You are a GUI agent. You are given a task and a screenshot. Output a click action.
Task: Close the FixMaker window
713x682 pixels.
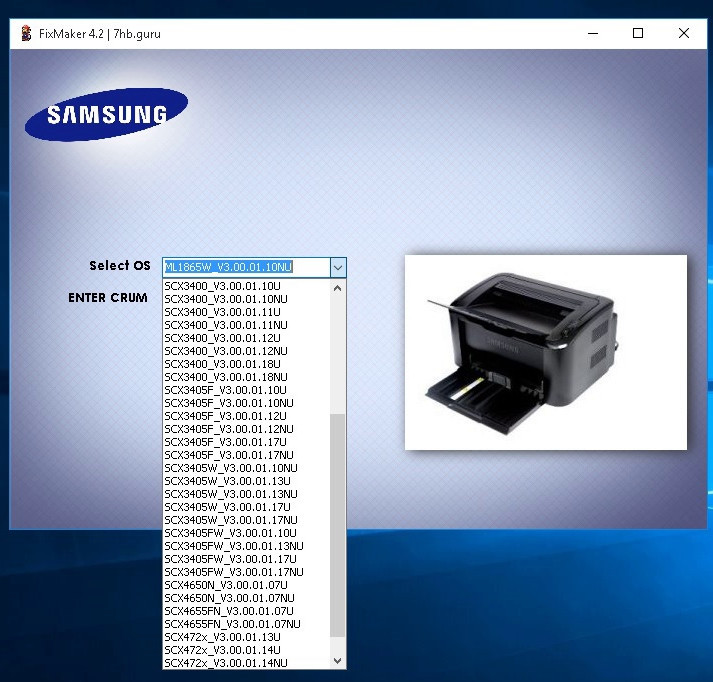tap(683, 33)
